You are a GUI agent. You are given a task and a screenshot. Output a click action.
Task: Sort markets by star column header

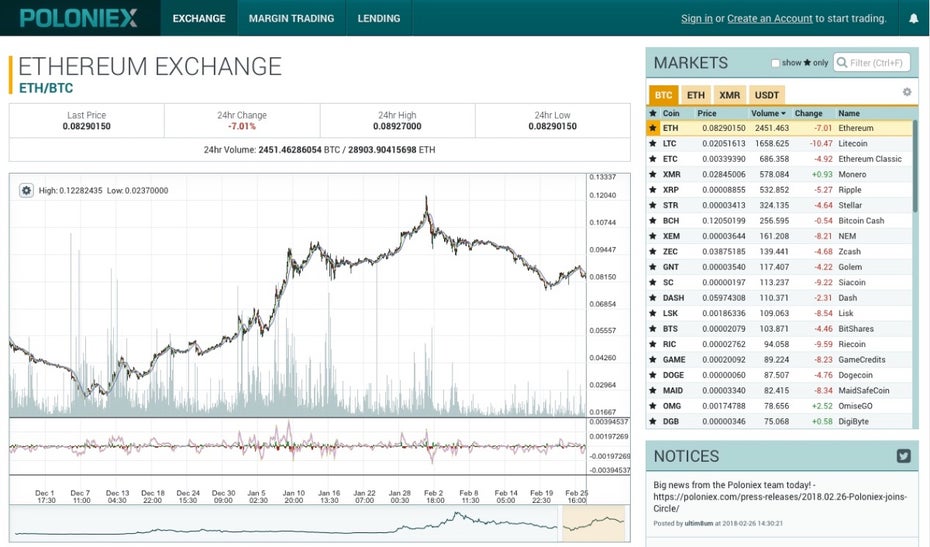[653, 113]
